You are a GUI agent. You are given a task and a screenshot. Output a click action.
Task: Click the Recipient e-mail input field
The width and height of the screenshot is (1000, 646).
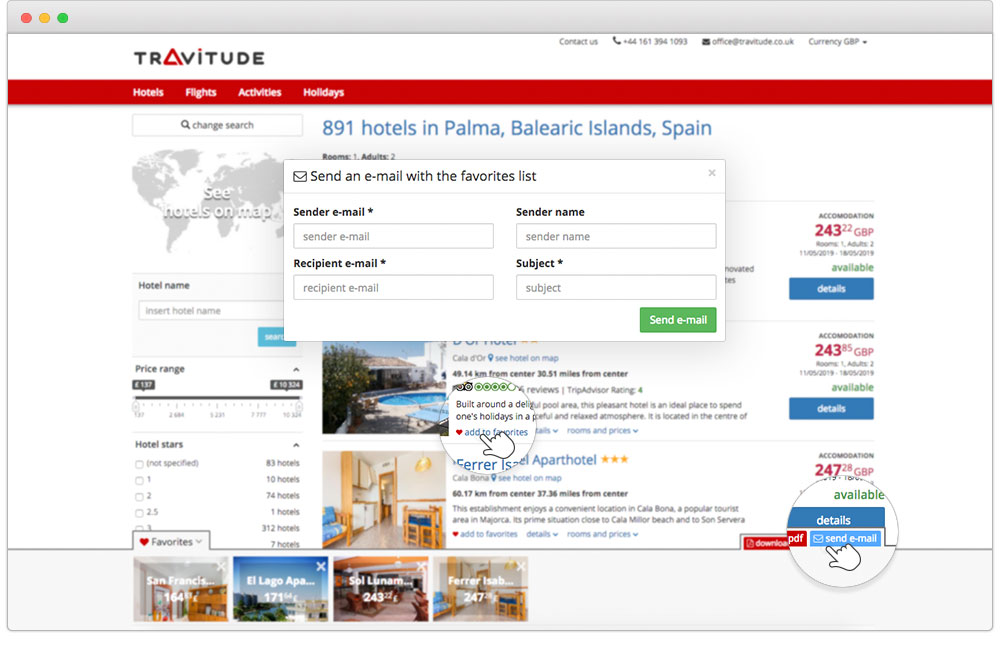pos(393,288)
